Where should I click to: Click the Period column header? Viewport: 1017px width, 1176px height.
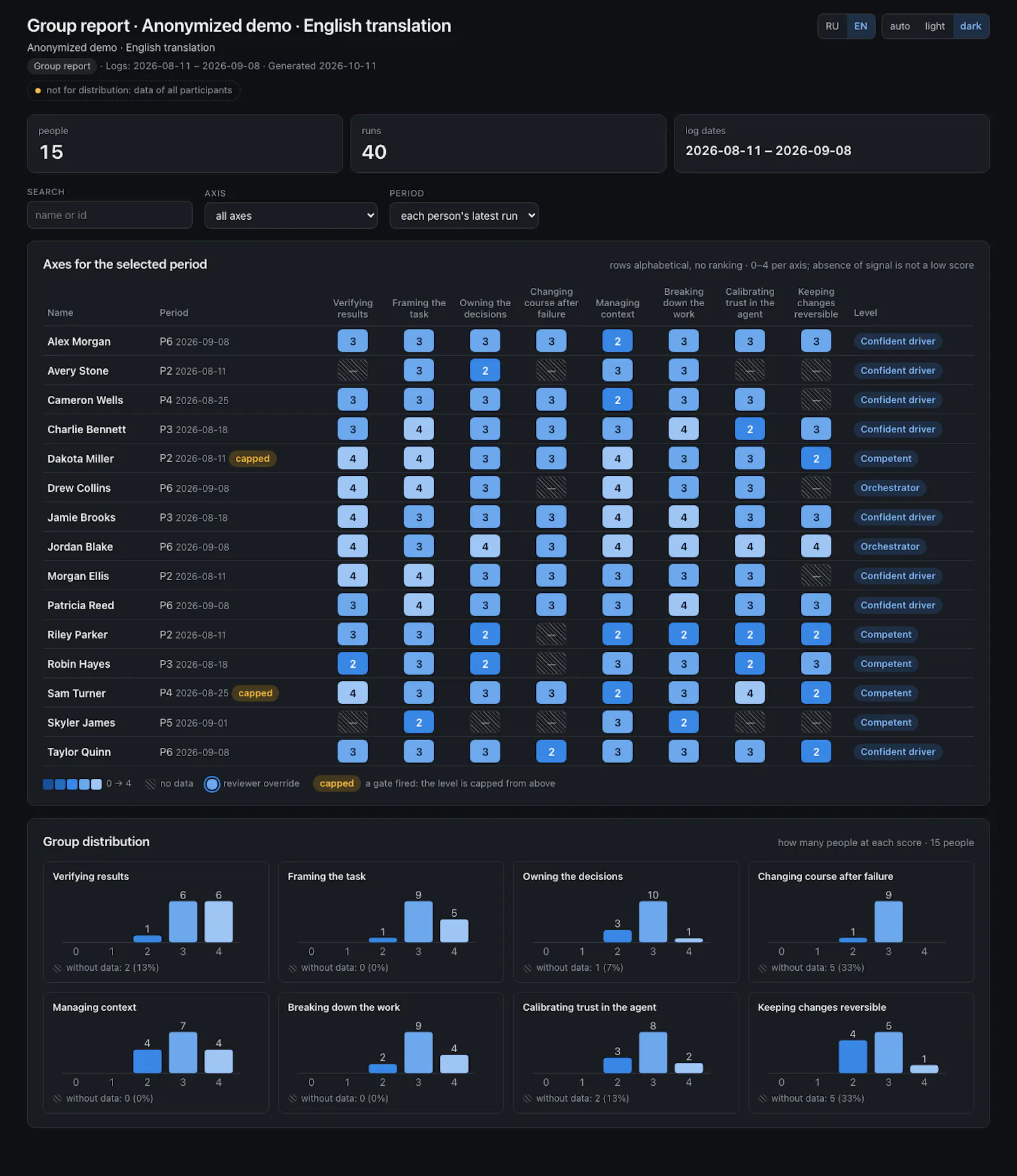(174, 313)
